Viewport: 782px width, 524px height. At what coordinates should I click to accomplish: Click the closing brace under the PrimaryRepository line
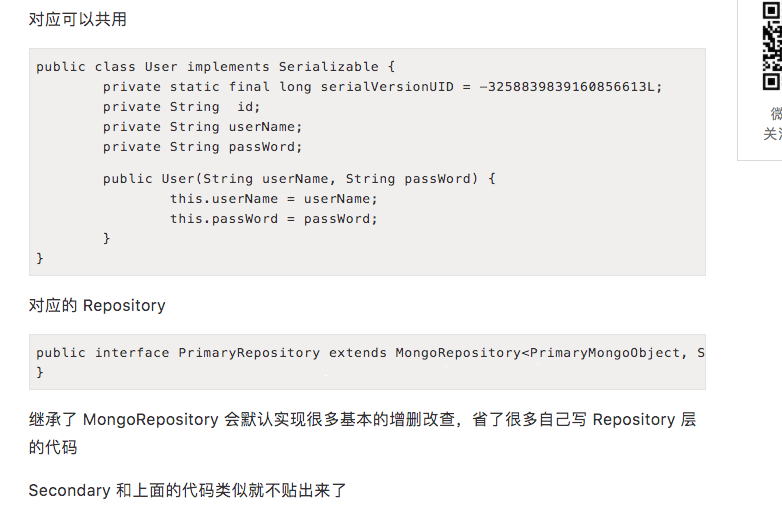coord(41,372)
